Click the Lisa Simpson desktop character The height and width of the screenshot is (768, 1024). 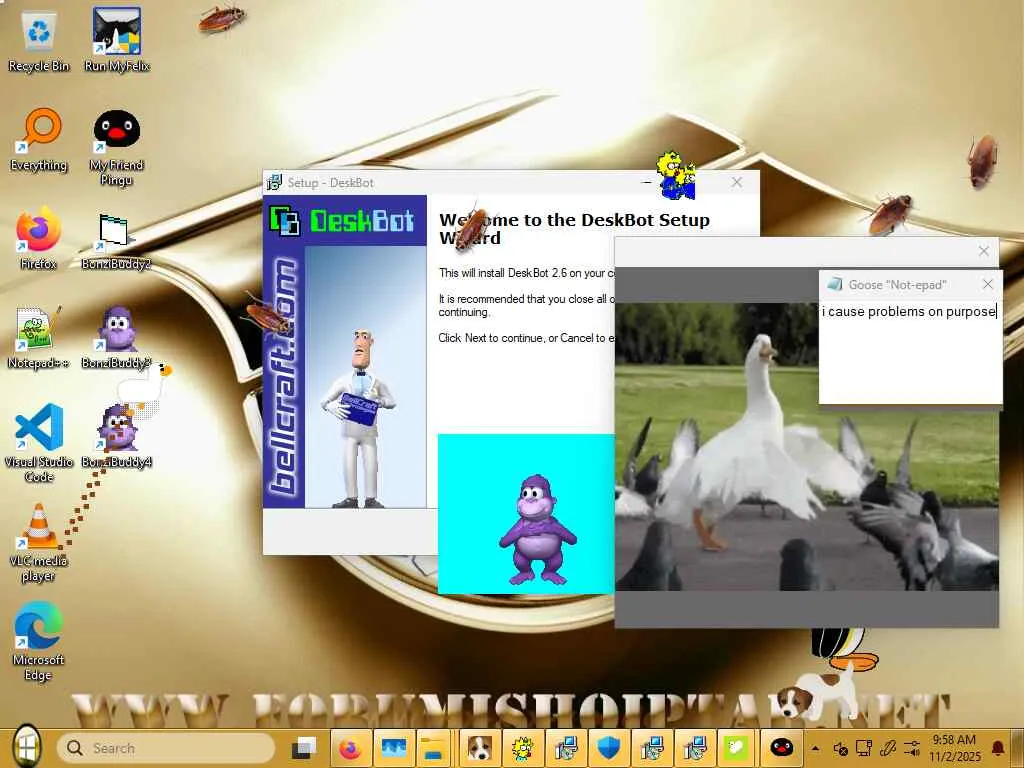click(676, 175)
